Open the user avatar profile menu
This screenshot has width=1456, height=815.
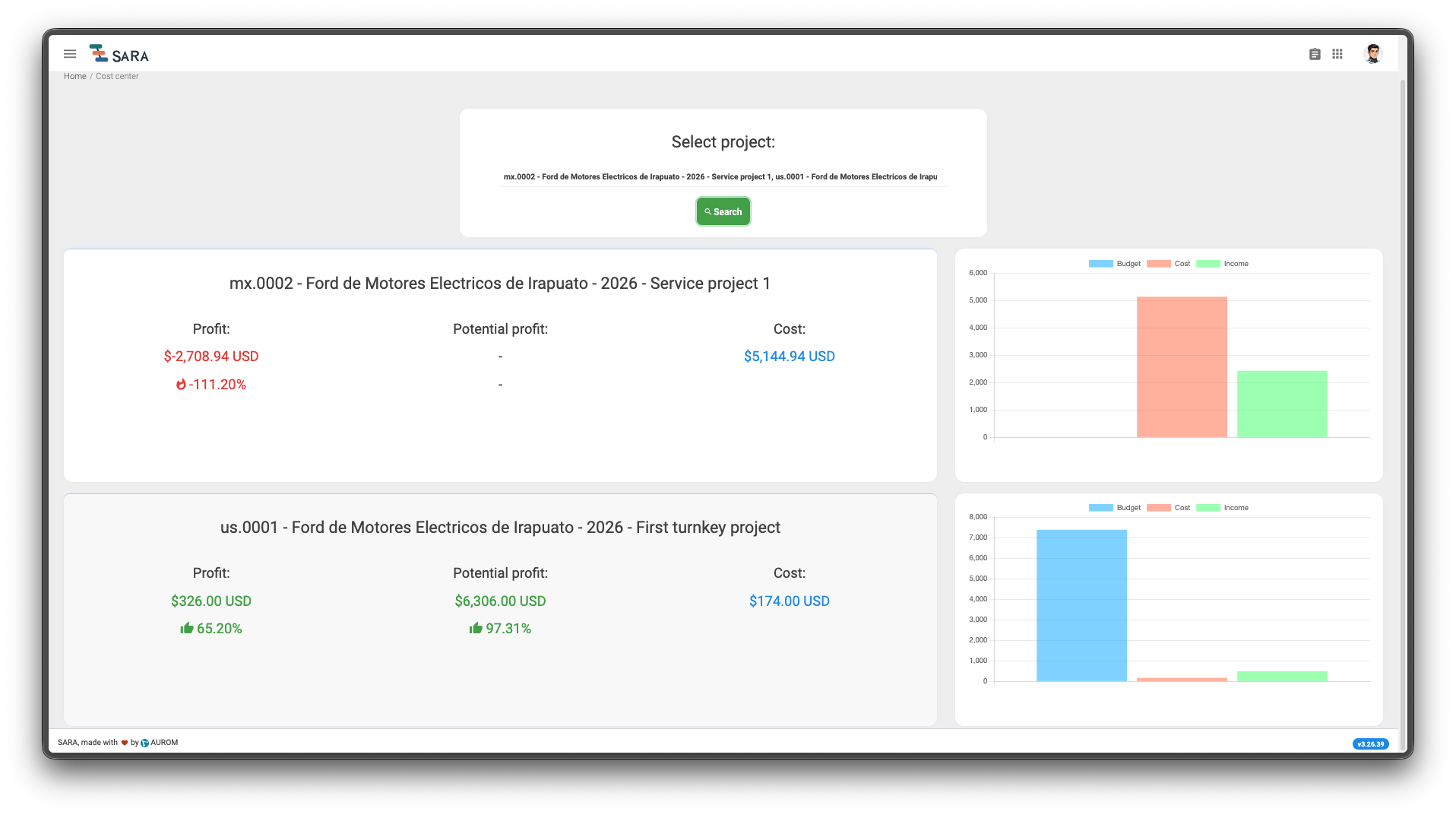1372,54
